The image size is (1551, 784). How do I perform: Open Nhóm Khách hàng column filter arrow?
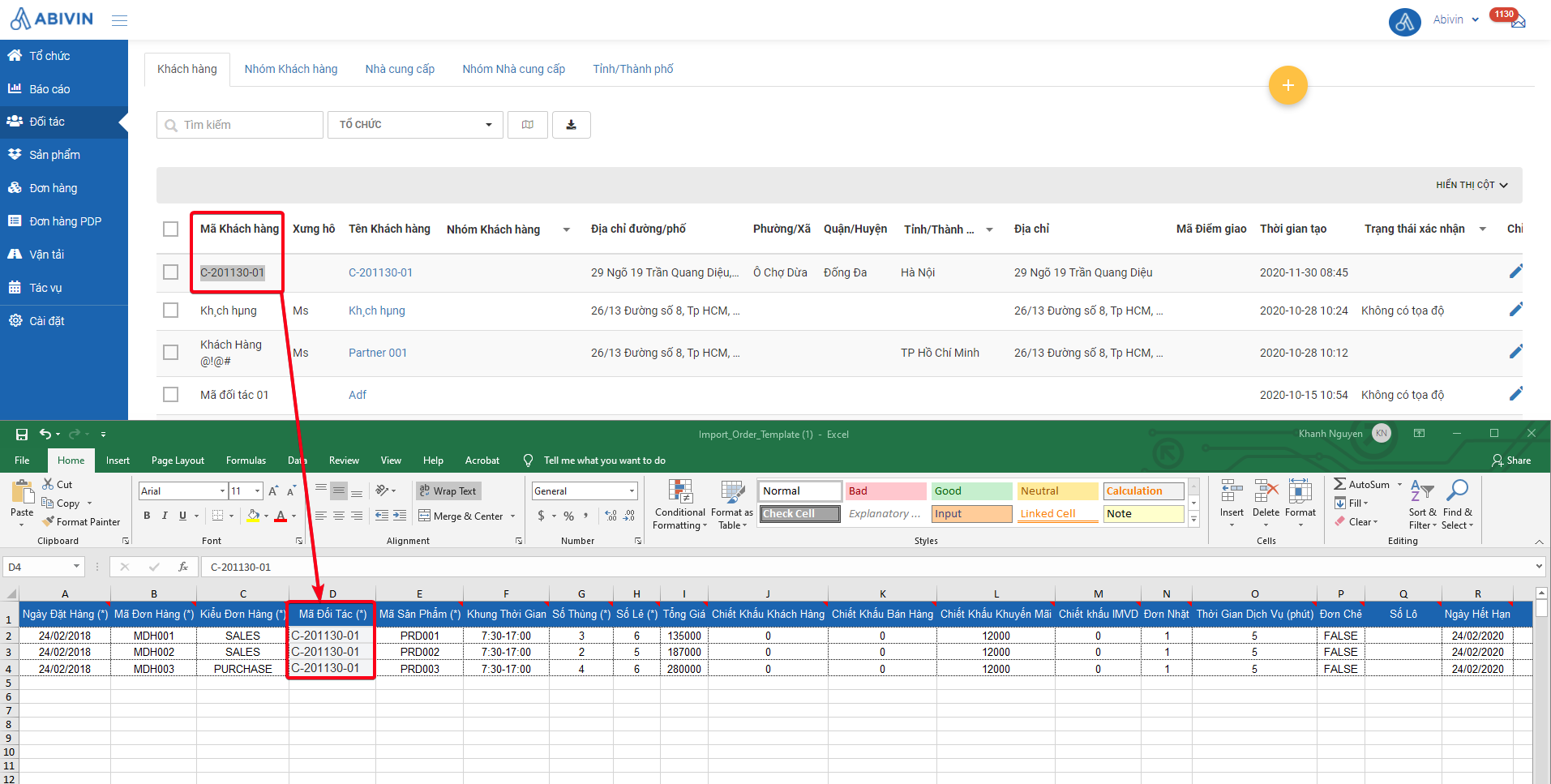point(566,229)
